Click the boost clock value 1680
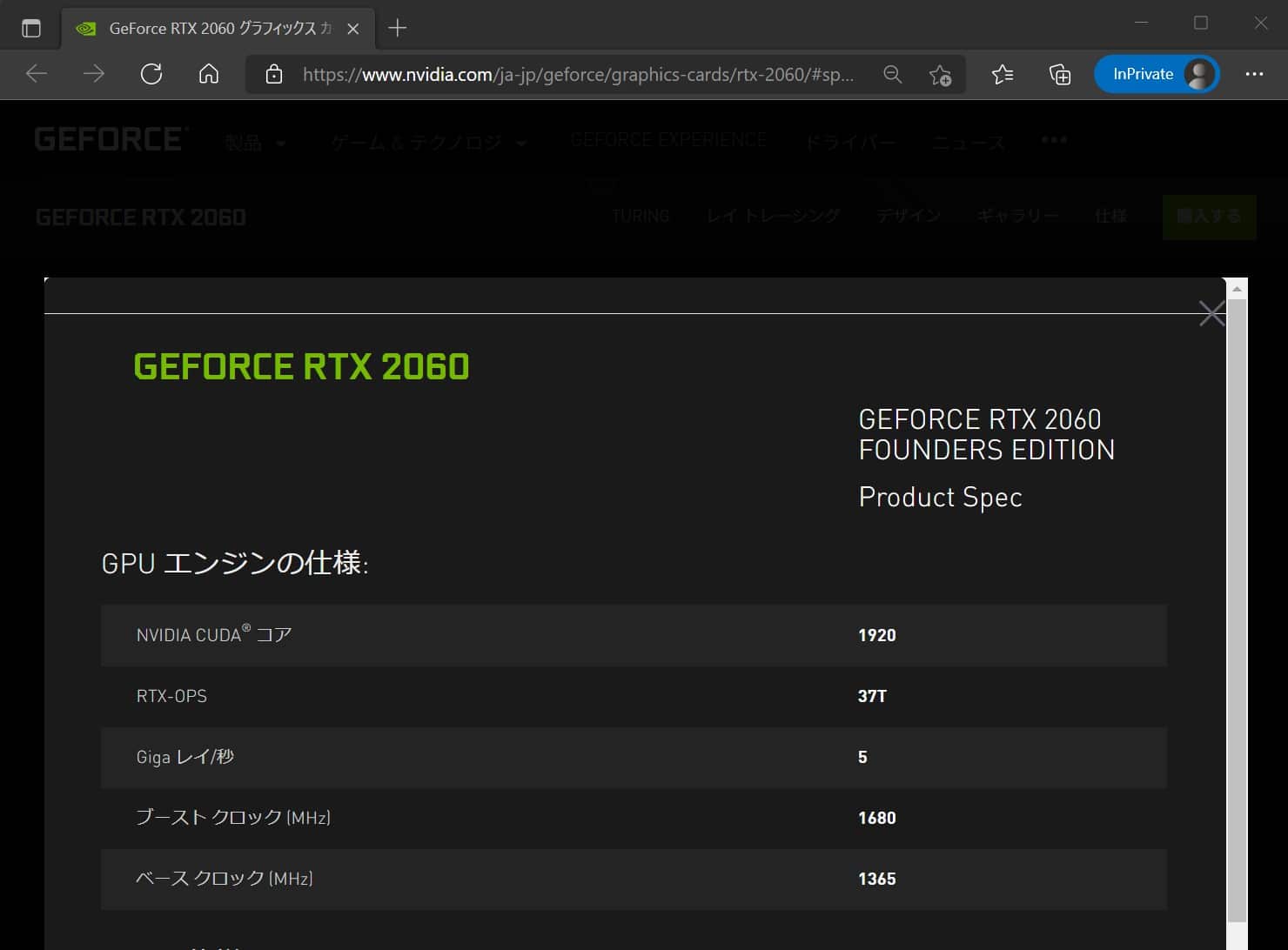 (876, 819)
